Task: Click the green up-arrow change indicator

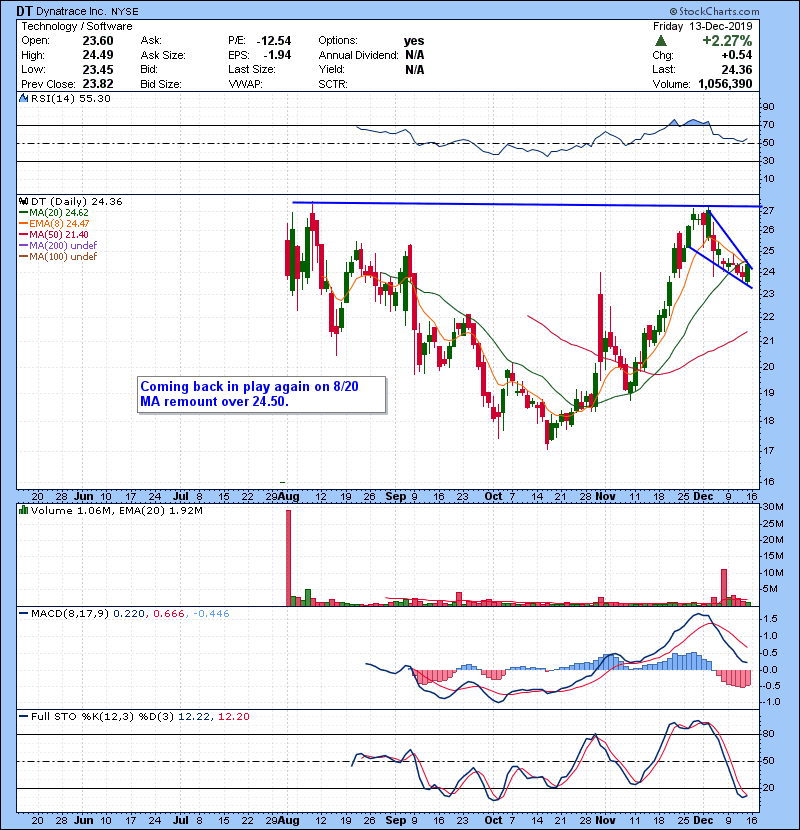Action: tap(660, 41)
